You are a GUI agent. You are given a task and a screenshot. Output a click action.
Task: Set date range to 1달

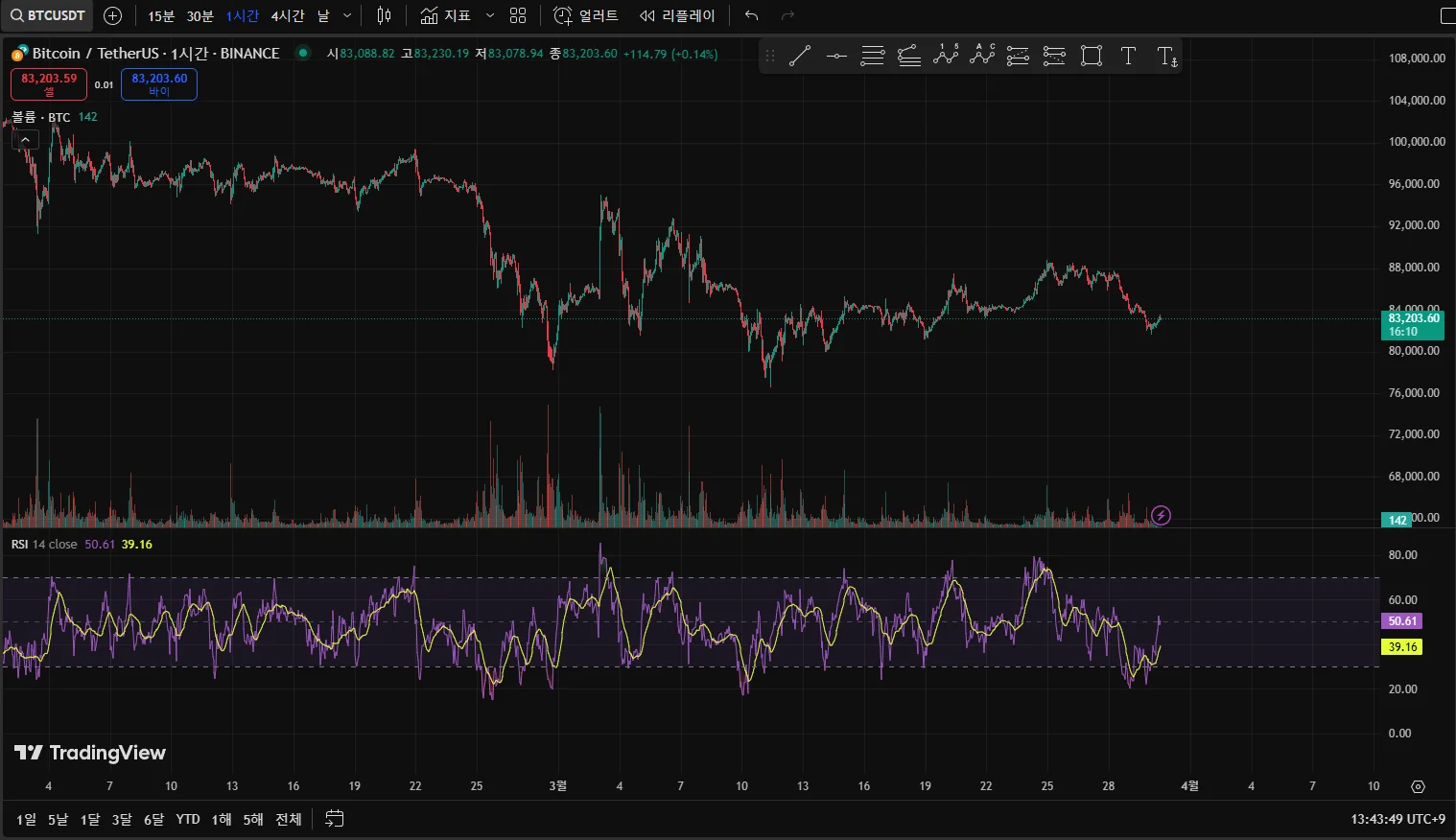90,819
